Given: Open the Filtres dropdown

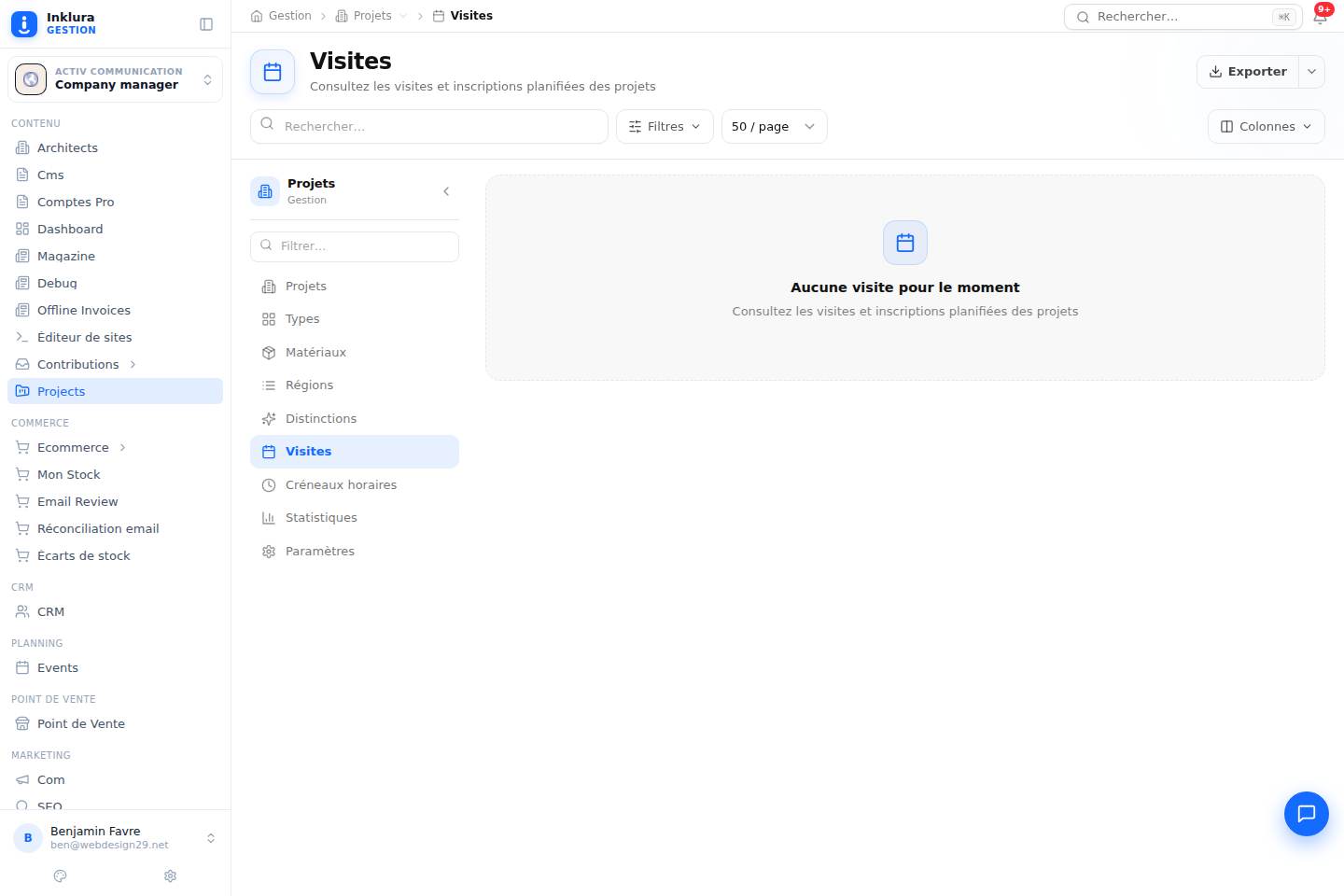Looking at the screenshot, I should 665,127.
